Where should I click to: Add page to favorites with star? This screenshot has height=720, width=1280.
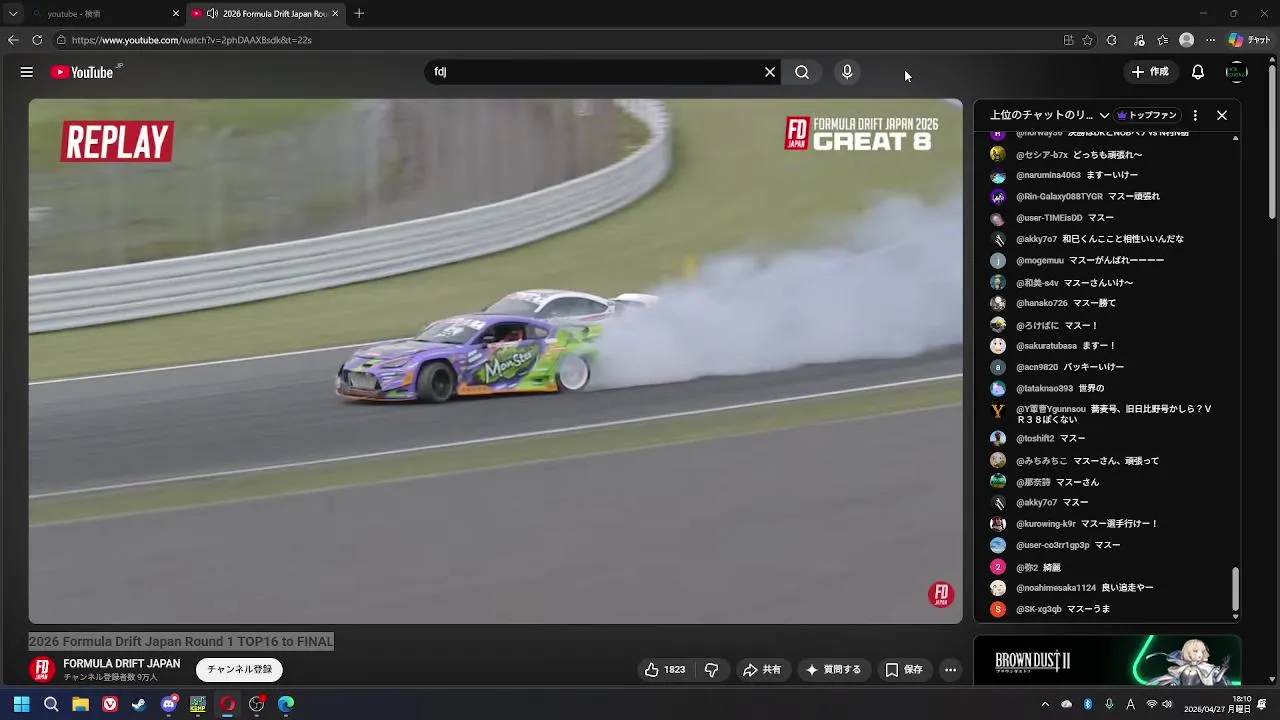click(1087, 40)
